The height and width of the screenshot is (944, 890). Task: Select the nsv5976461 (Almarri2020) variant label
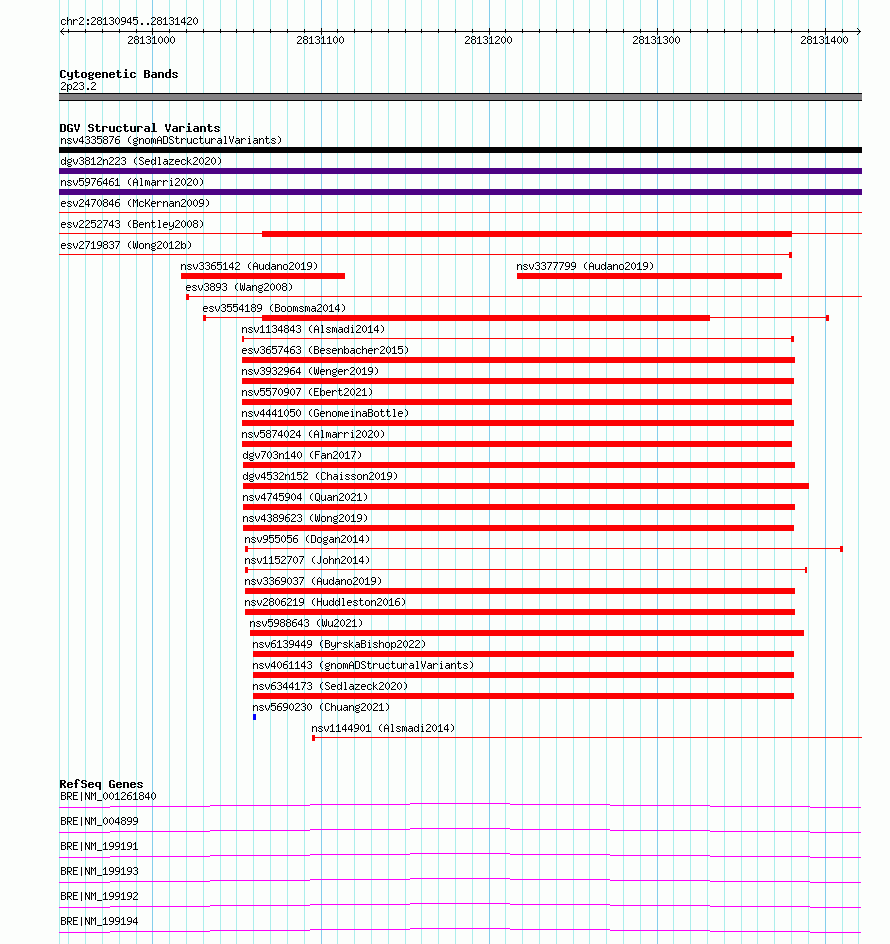(x=132, y=182)
